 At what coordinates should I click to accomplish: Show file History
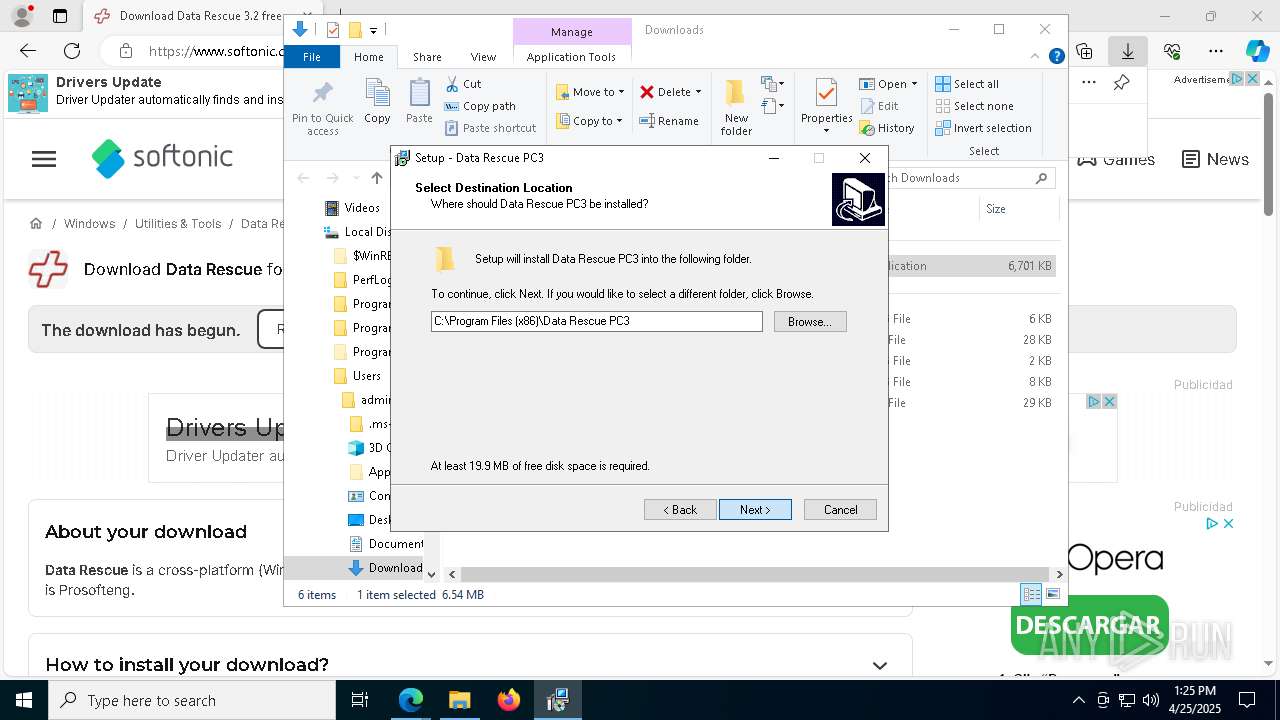click(887, 128)
